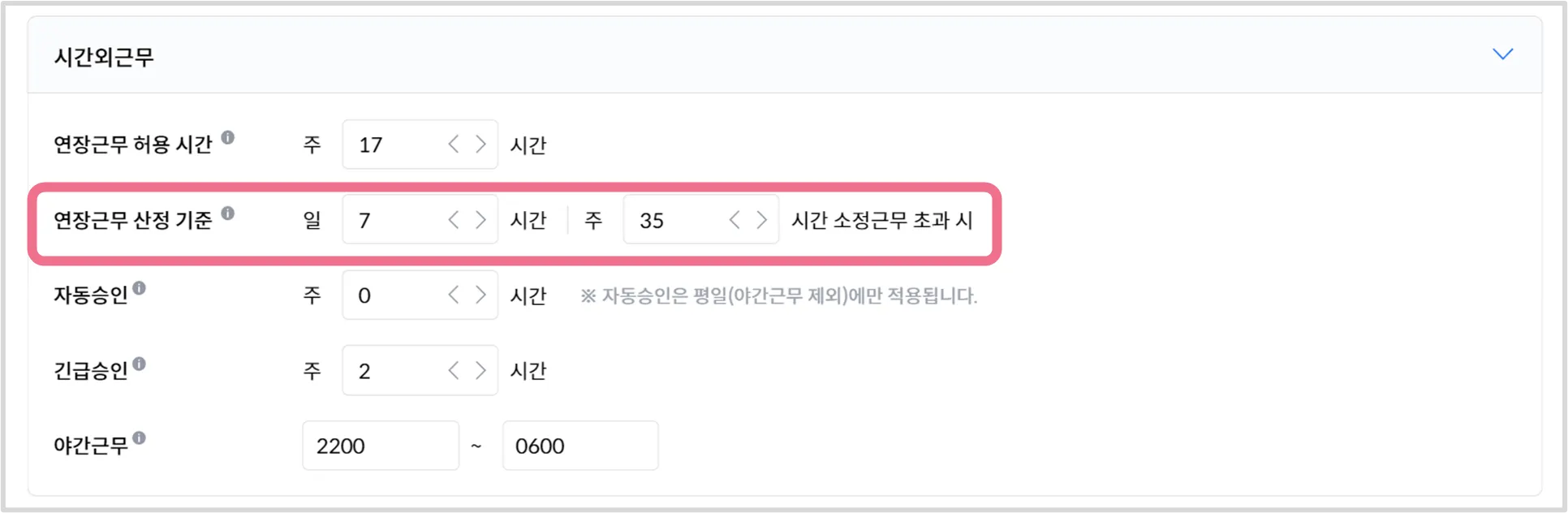Increase daily hours in 연장근무 산정 기준

480,220
